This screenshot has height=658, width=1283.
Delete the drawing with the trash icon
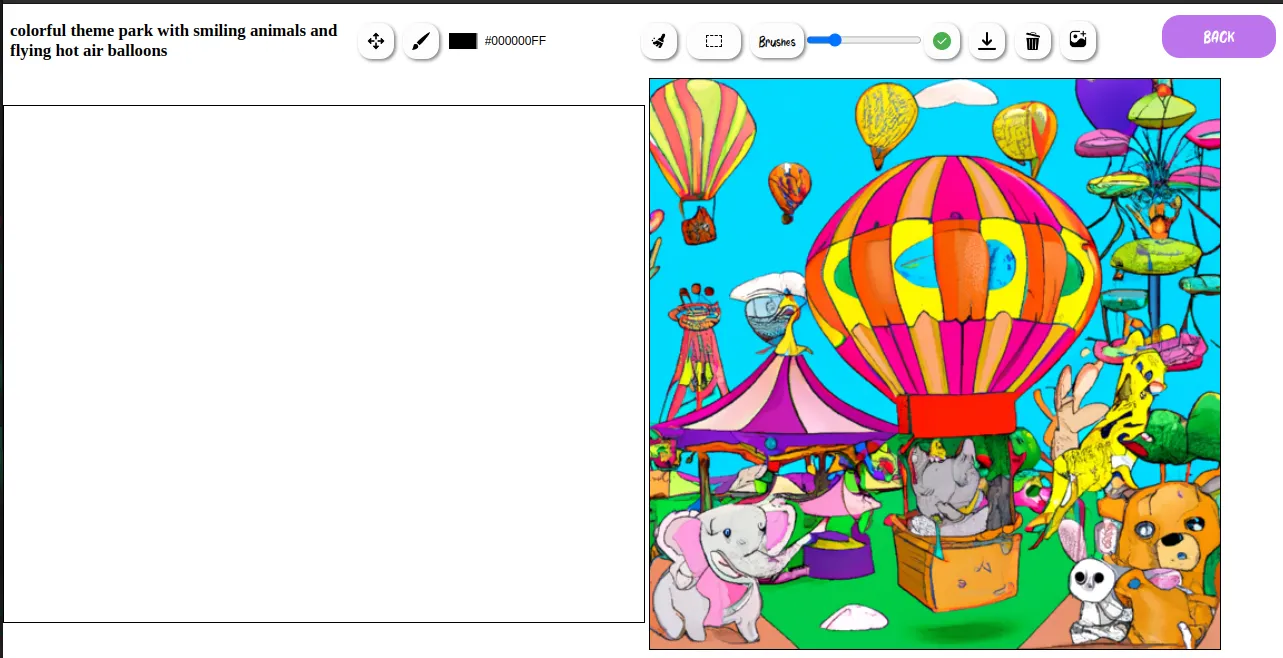[x=1033, y=41]
